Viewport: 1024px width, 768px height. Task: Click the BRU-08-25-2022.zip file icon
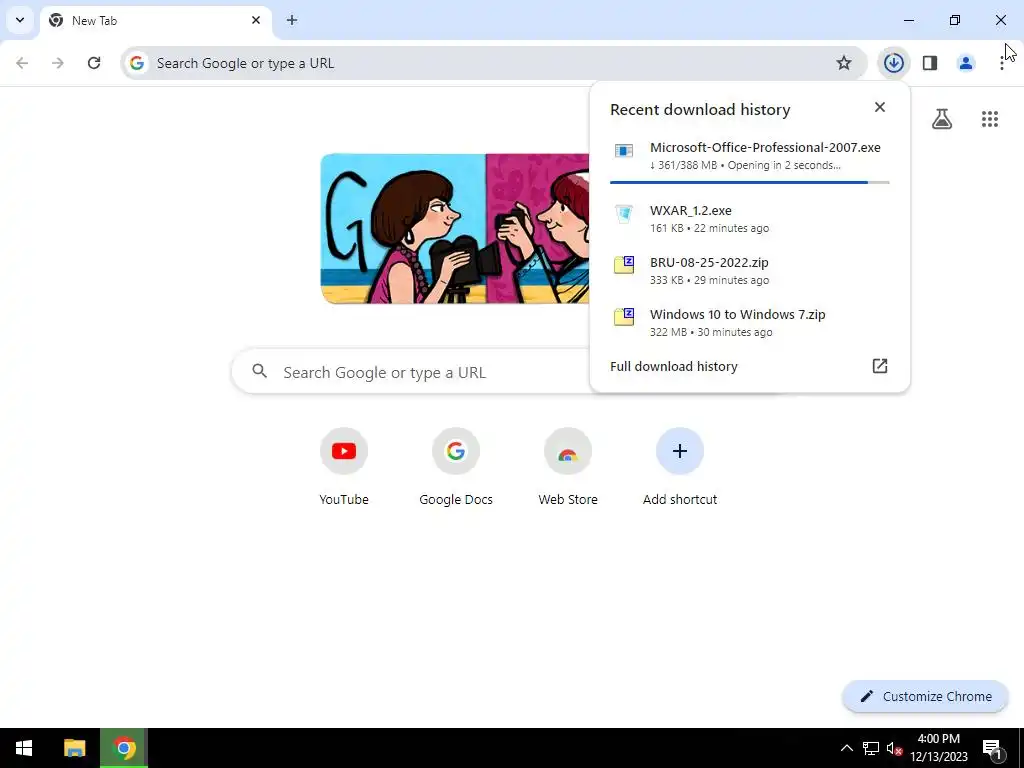point(624,265)
